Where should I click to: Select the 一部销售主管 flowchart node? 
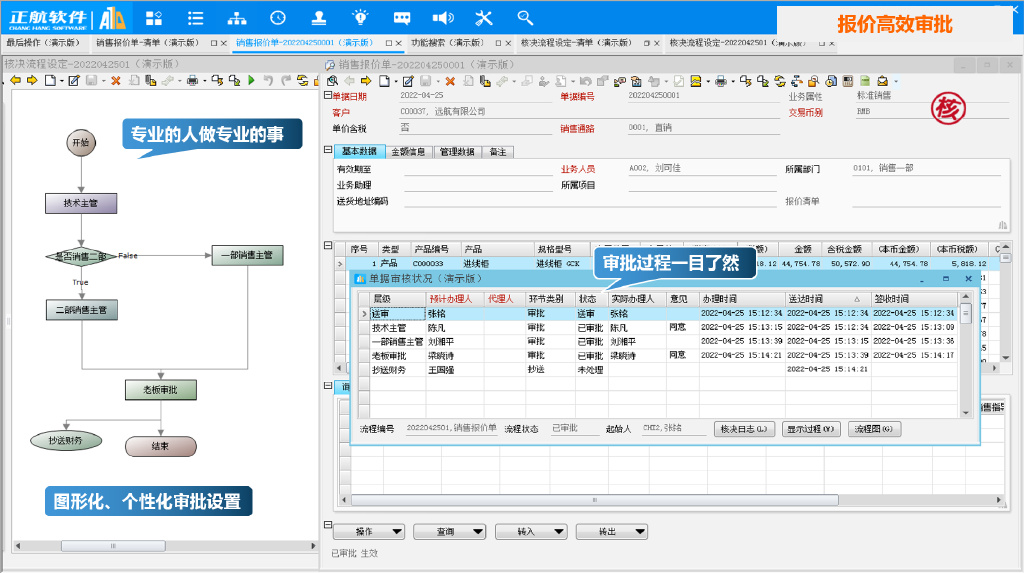248,255
